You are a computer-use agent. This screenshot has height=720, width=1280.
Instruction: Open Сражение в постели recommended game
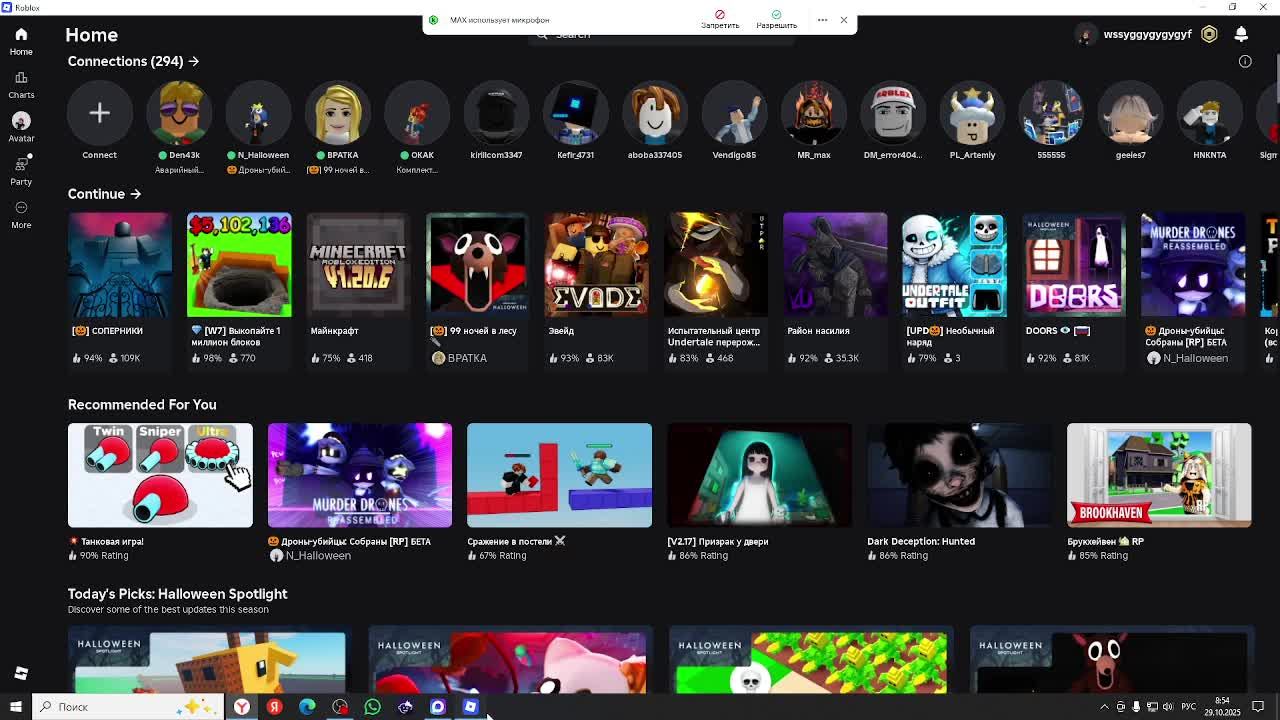click(559, 475)
